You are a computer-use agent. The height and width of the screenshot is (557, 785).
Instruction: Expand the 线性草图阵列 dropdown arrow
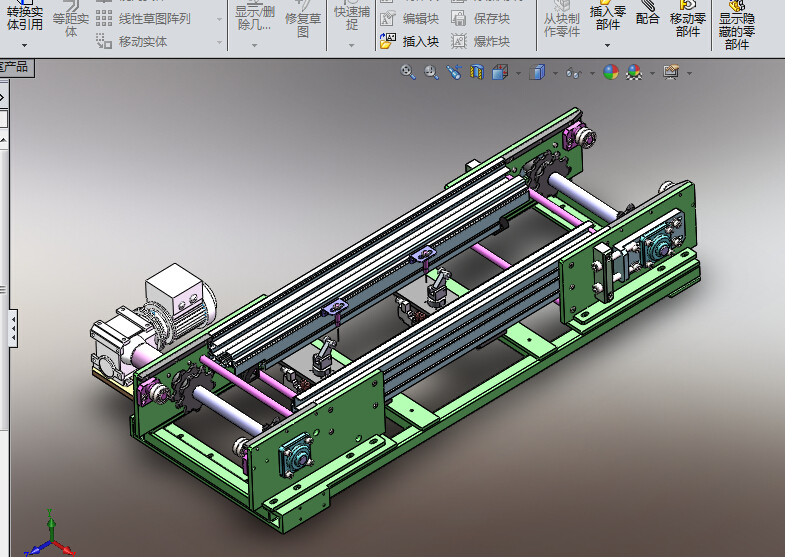pyautogui.click(x=219, y=20)
